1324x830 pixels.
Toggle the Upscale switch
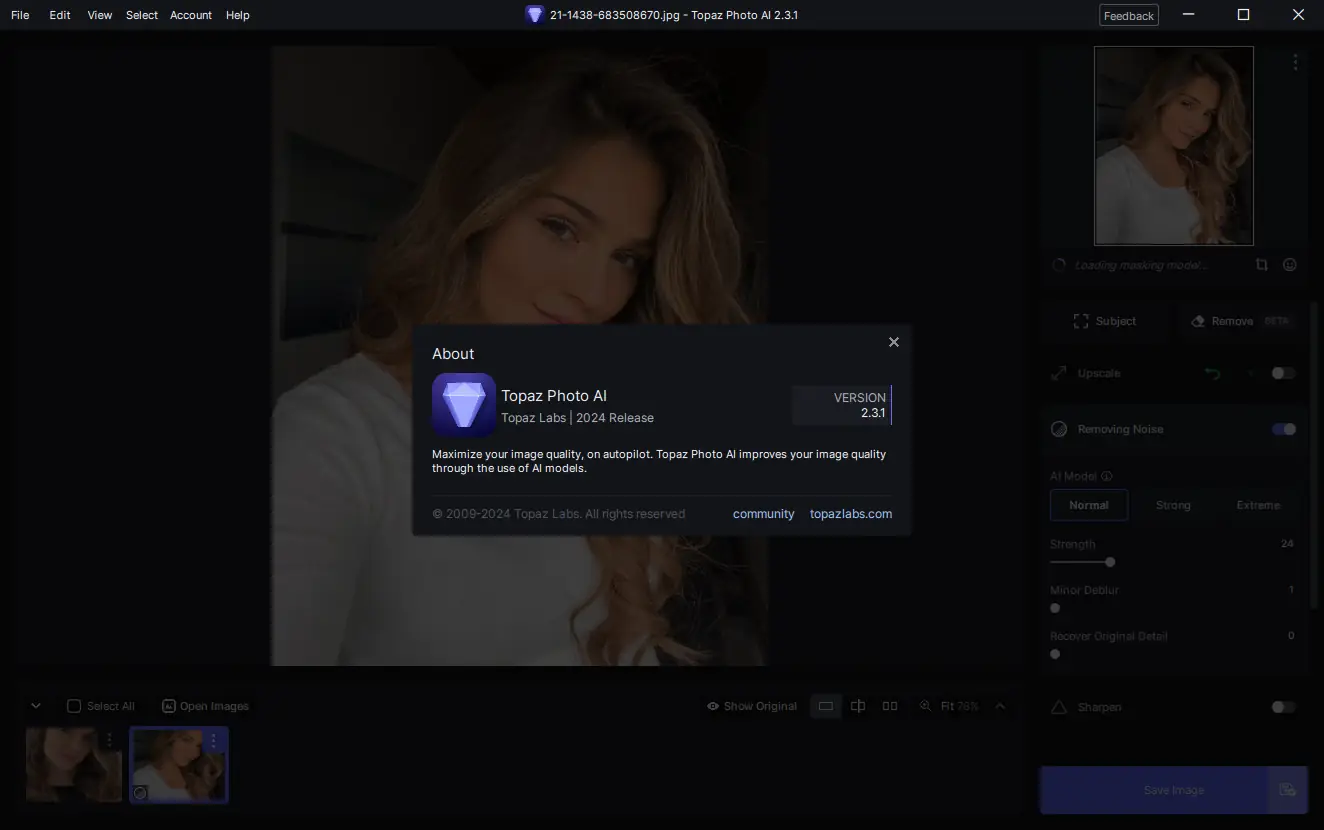click(1284, 373)
